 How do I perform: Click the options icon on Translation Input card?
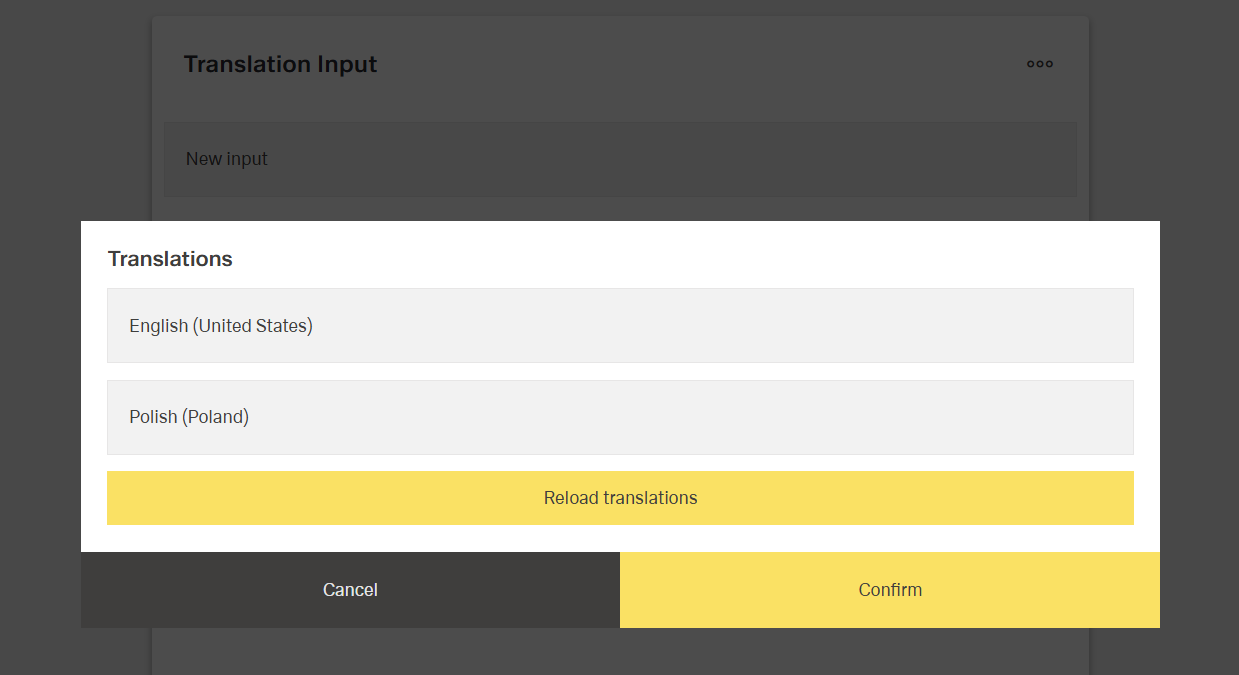coord(1039,64)
